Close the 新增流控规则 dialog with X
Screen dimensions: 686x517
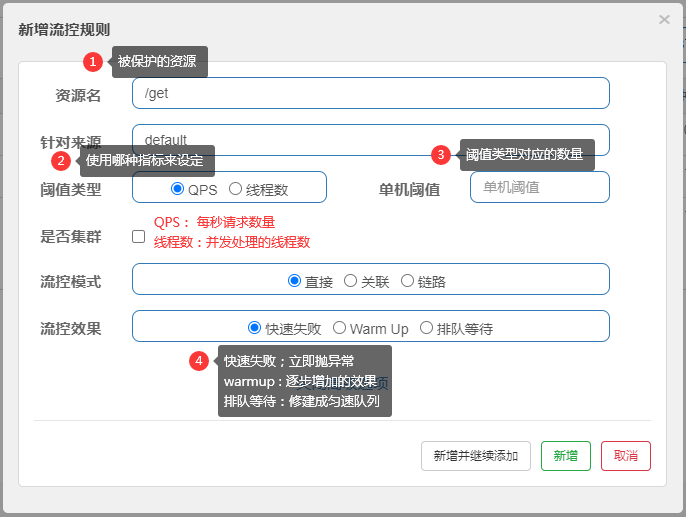664,20
